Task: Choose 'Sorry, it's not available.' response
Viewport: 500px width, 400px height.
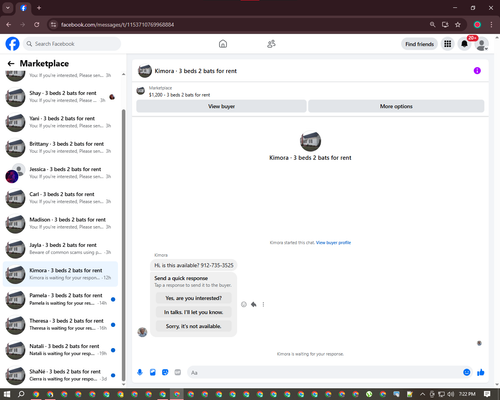Action: tap(193, 326)
